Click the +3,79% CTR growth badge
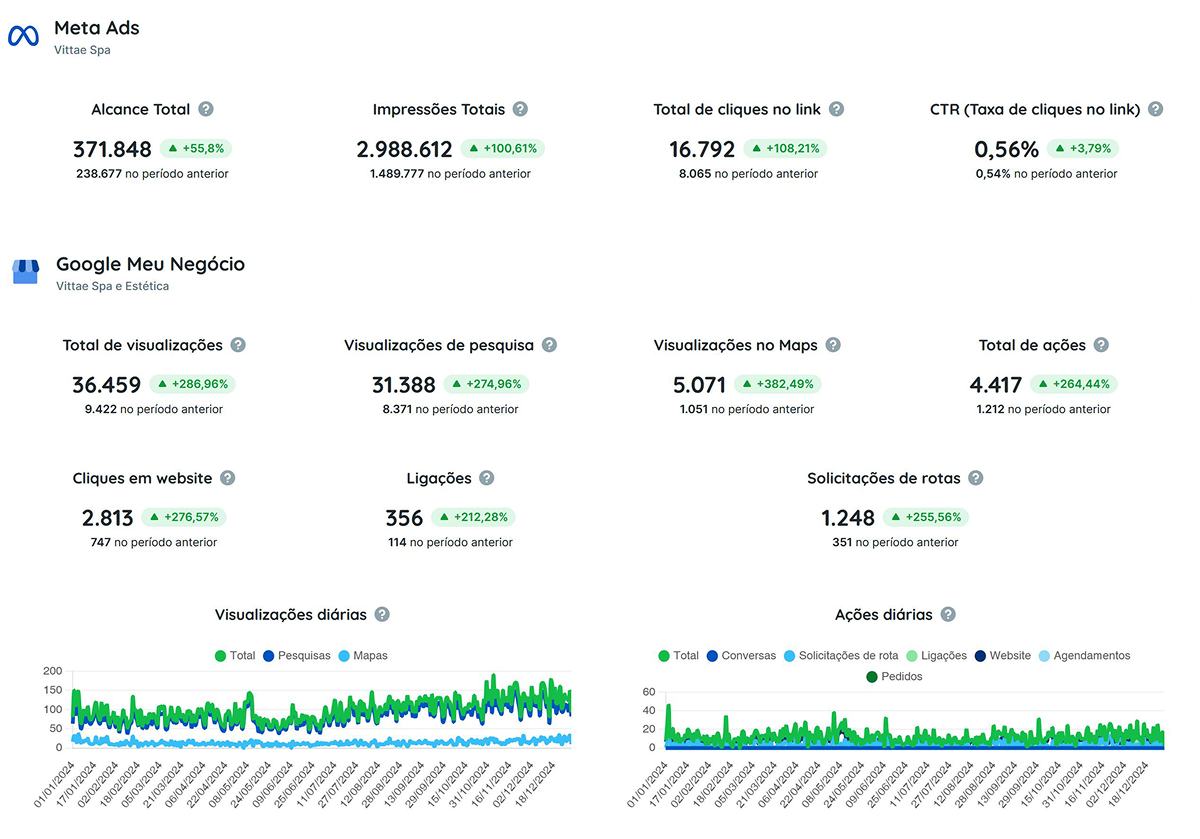This screenshot has width=1200, height=839. click(x=1083, y=148)
